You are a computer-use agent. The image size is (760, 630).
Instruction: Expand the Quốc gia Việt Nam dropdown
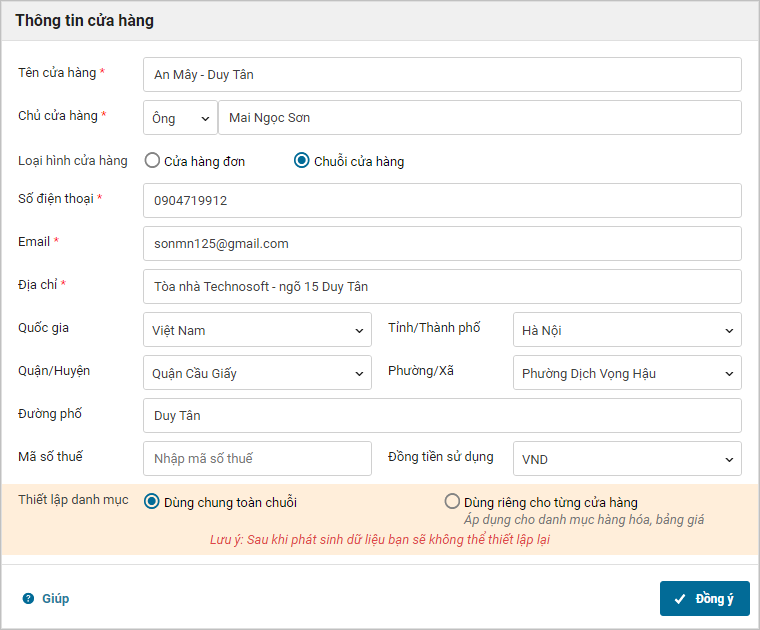point(257,330)
